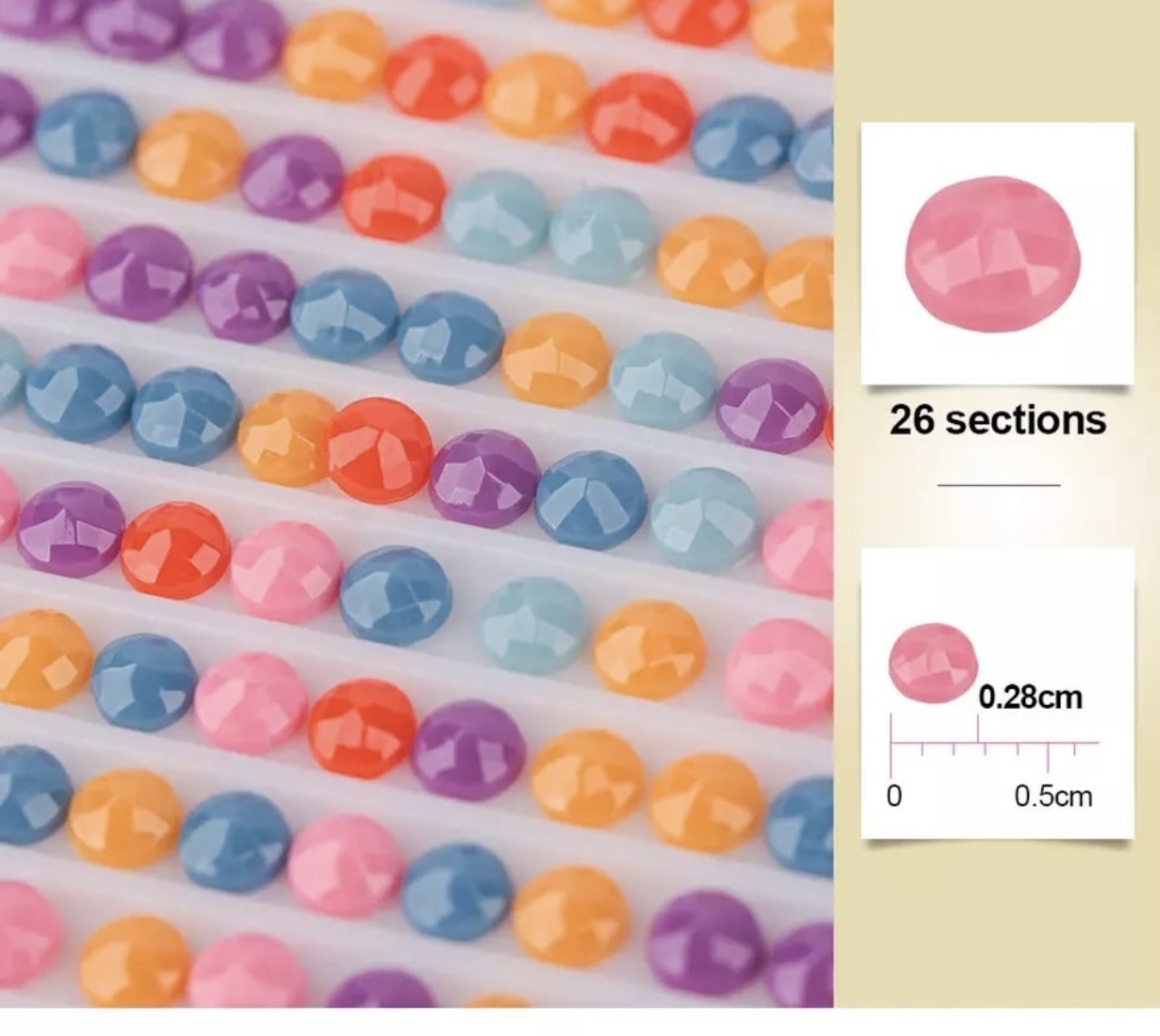Click the tall 0.28cm tick mark on ruler

[977, 729]
